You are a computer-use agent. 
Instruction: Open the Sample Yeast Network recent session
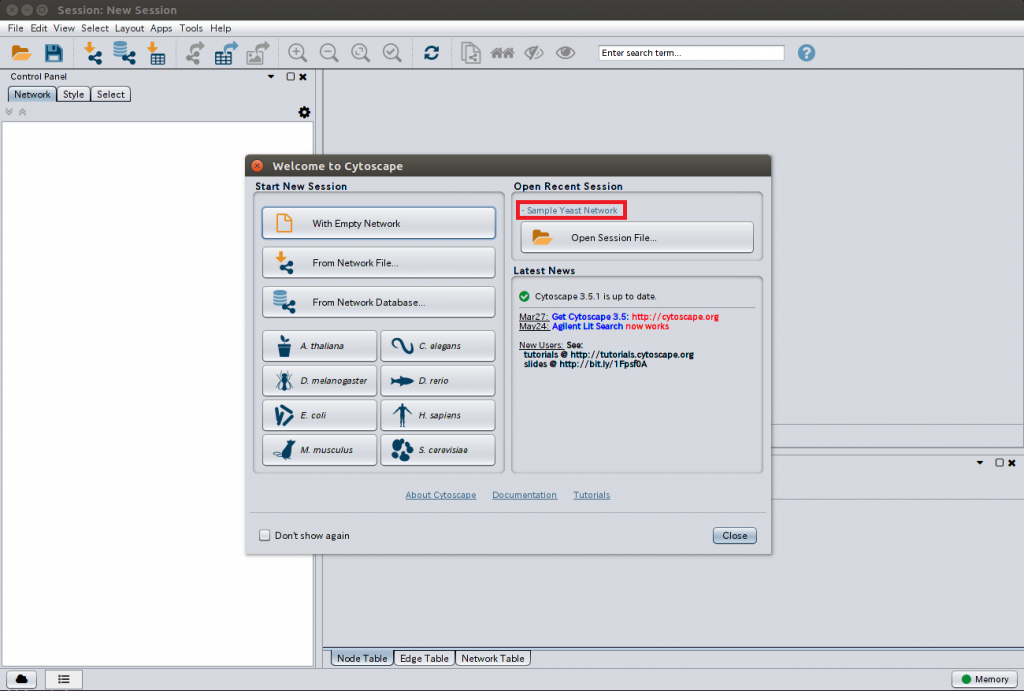[x=571, y=210]
